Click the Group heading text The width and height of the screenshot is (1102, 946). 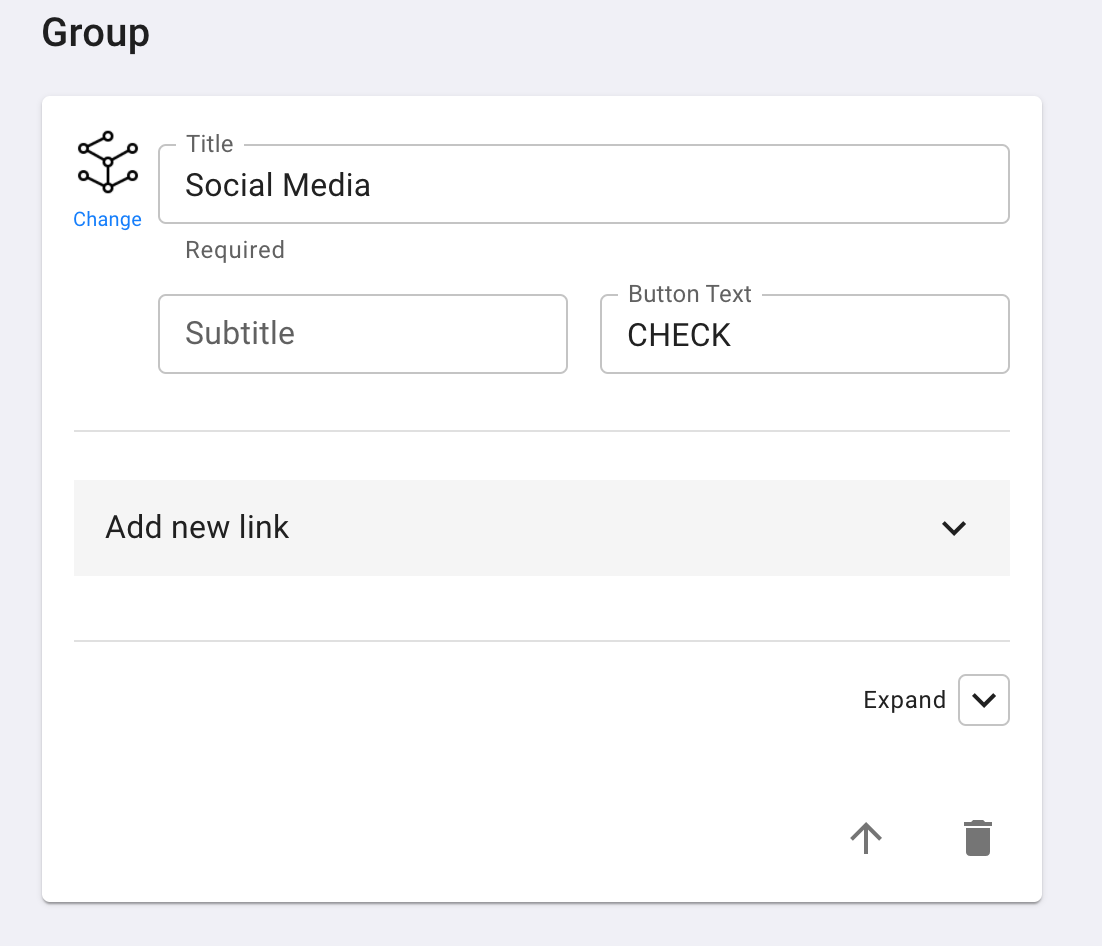pyautogui.click(x=96, y=33)
